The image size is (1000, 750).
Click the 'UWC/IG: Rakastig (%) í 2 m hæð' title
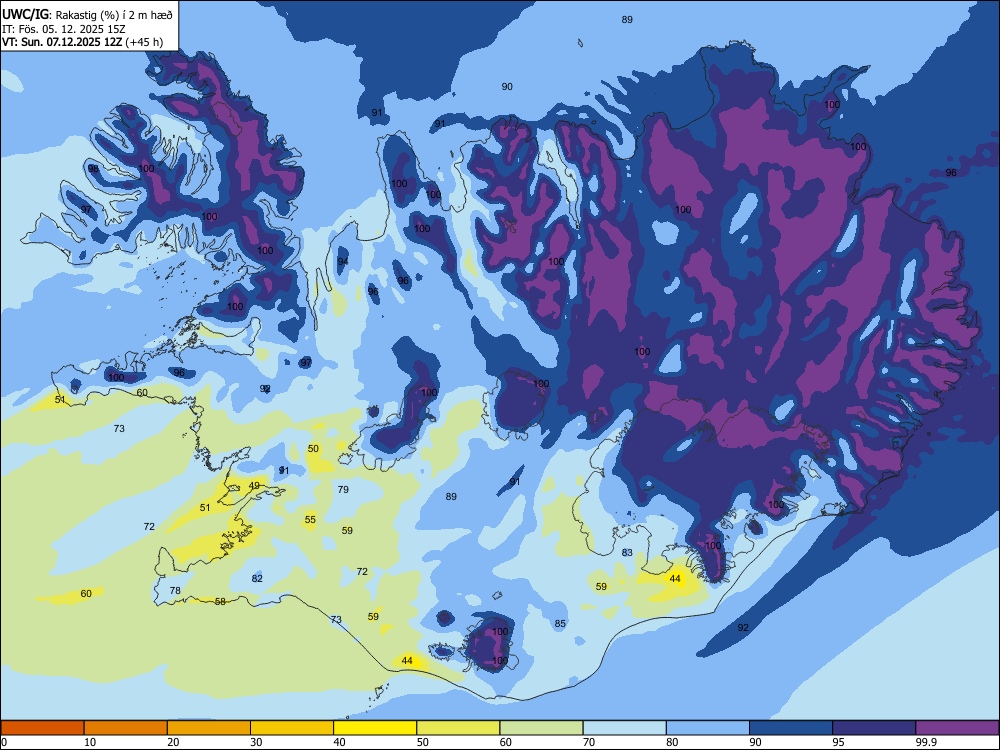[87, 15]
